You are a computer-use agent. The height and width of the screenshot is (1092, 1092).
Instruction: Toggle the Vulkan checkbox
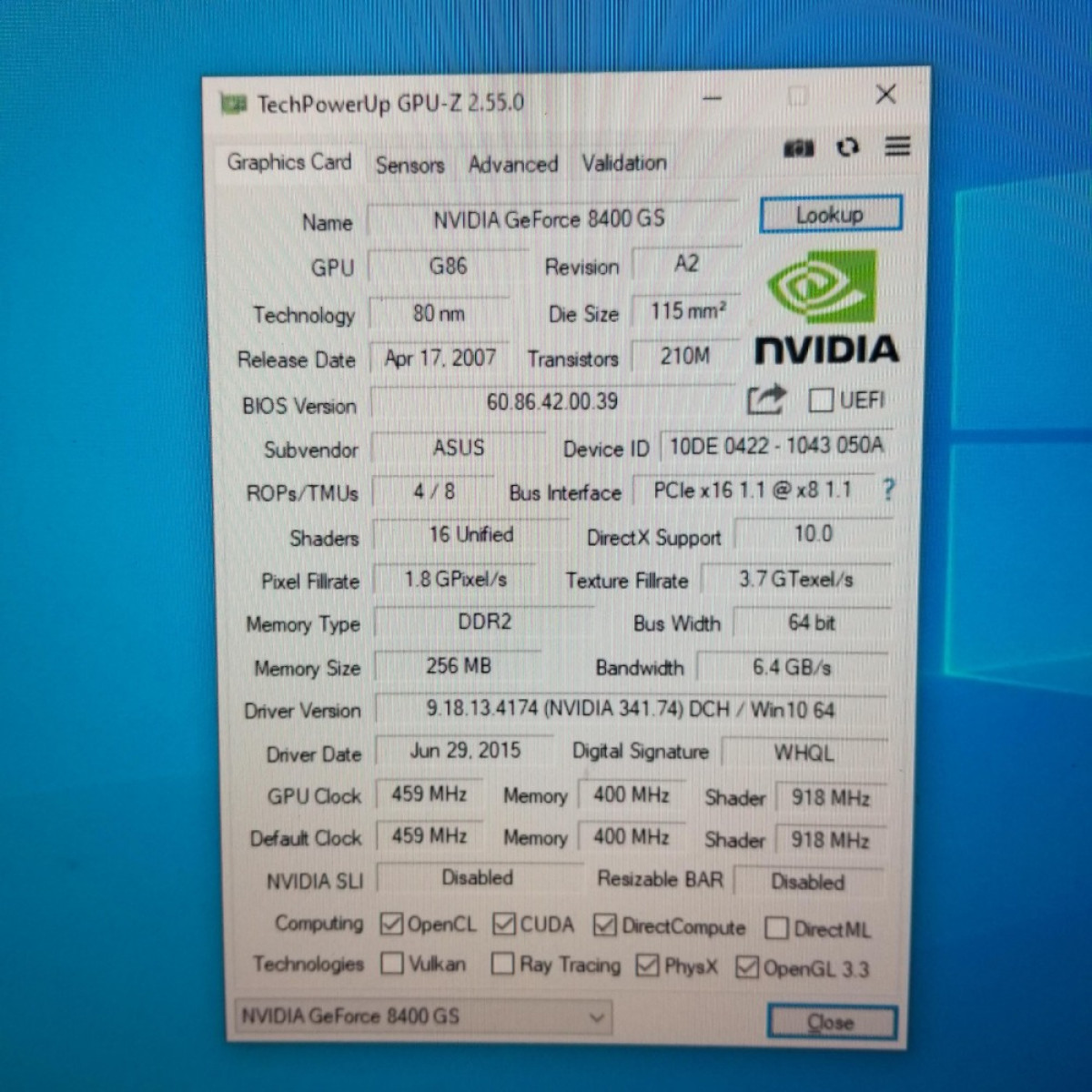click(x=392, y=963)
